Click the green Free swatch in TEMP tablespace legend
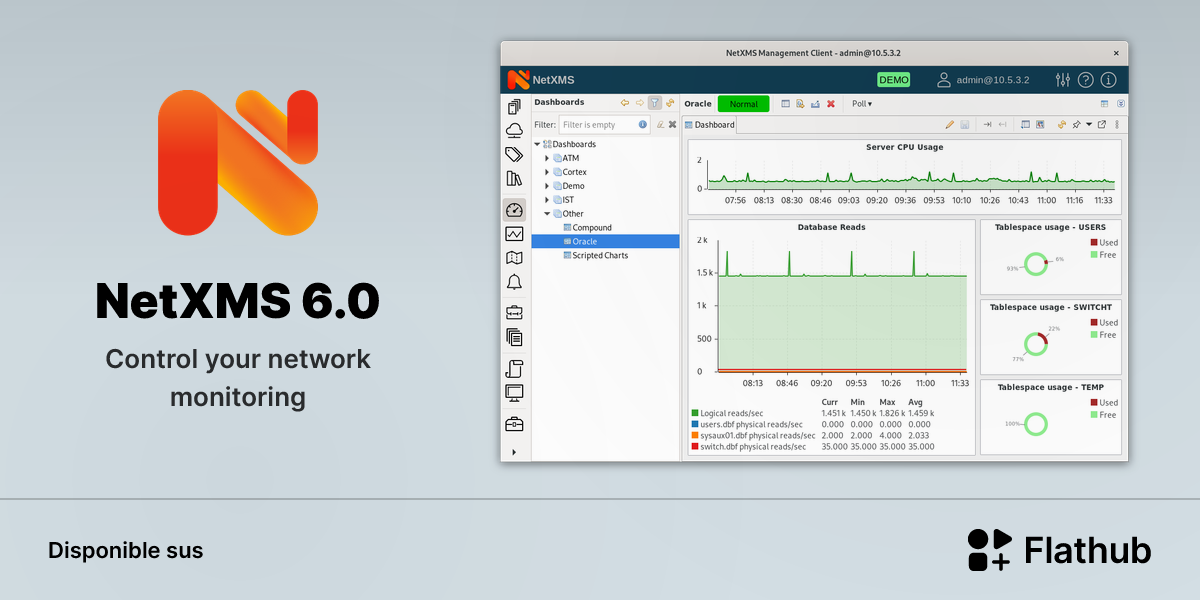 click(1094, 414)
